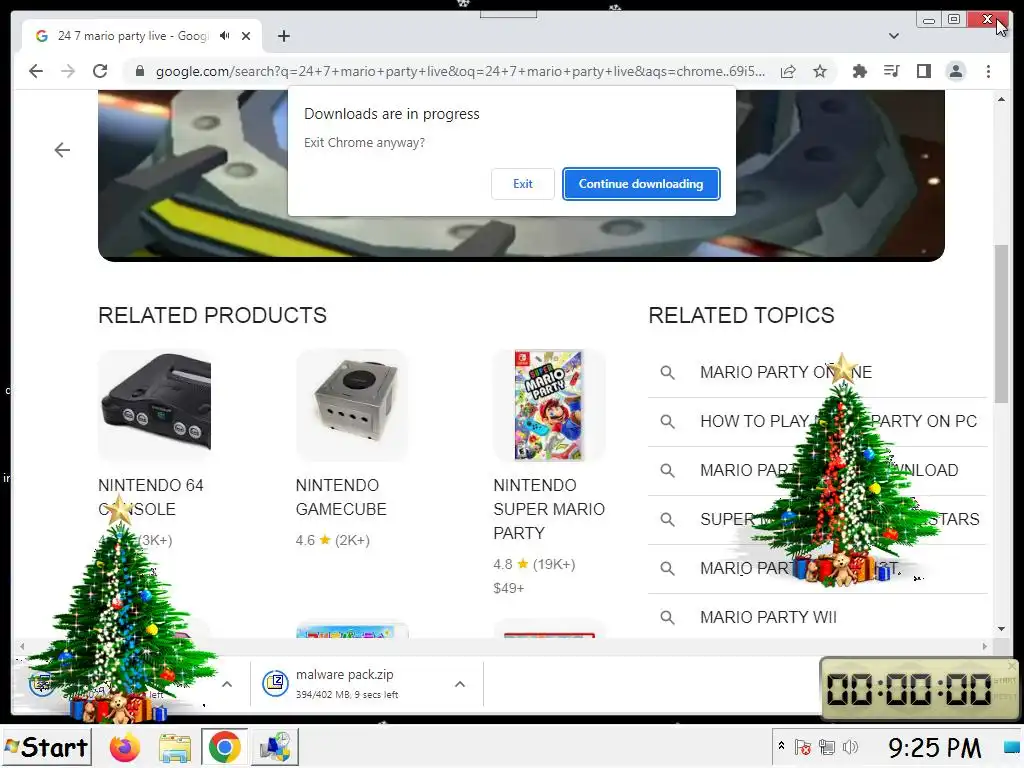Click the 00:00:00 timer display

pyautogui.click(x=908, y=689)
